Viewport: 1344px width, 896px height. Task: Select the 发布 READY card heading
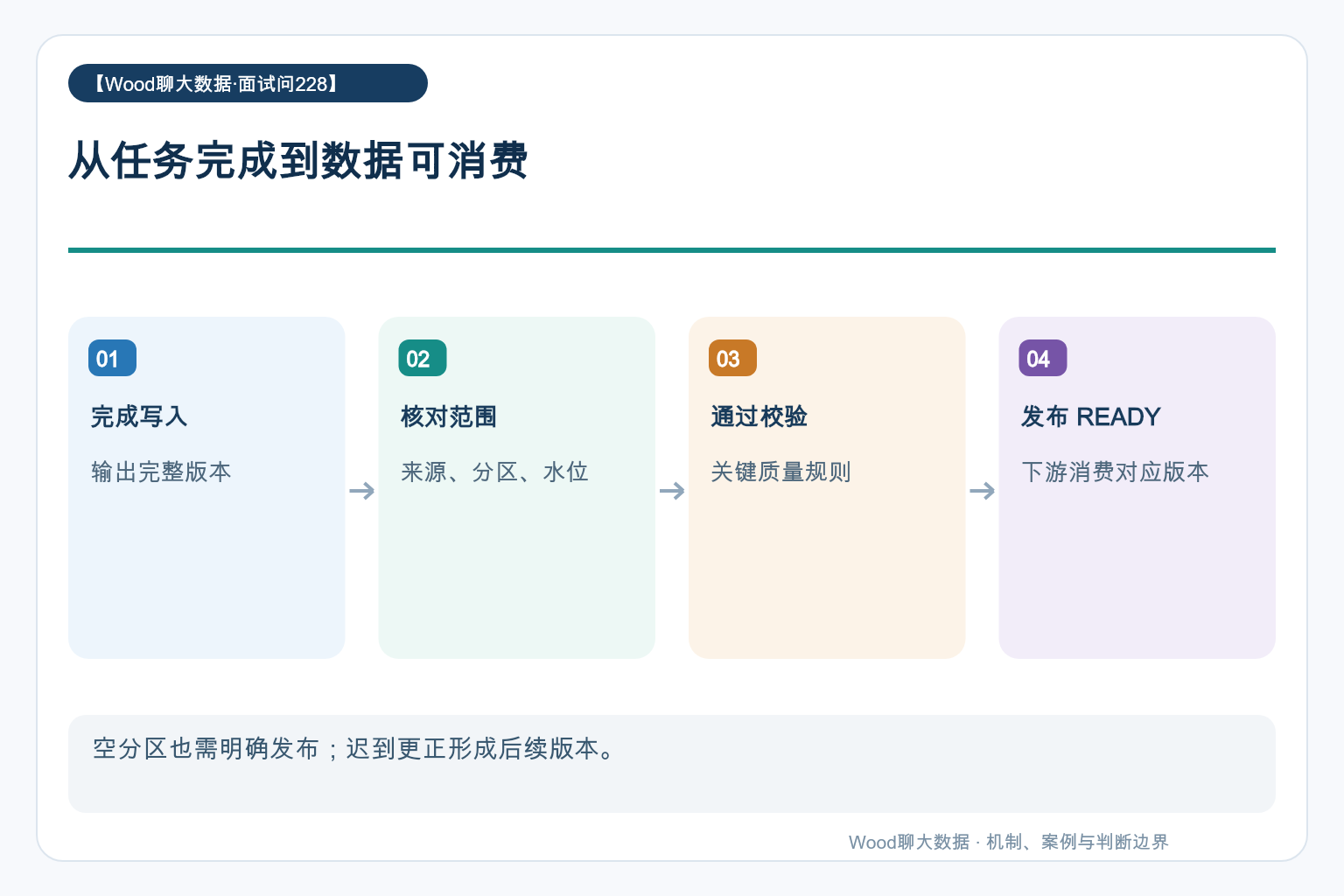click(1091, 416)
